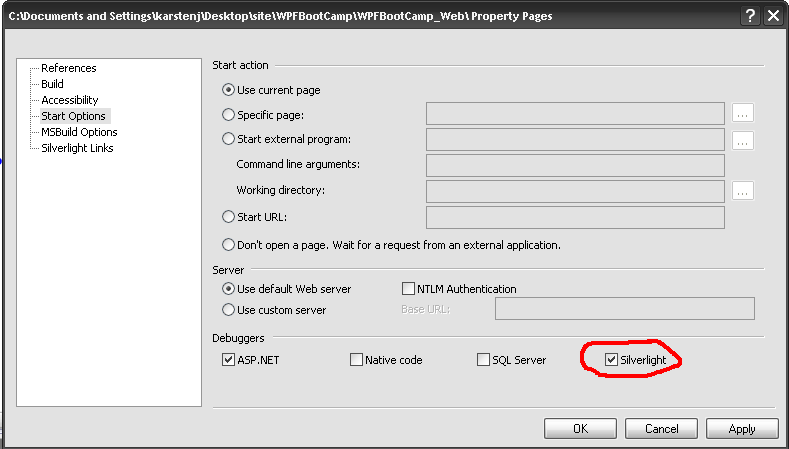The height and width of the screenshot is (449, 789).
Task: Choose Use custom server option
Action: point(228,310)
